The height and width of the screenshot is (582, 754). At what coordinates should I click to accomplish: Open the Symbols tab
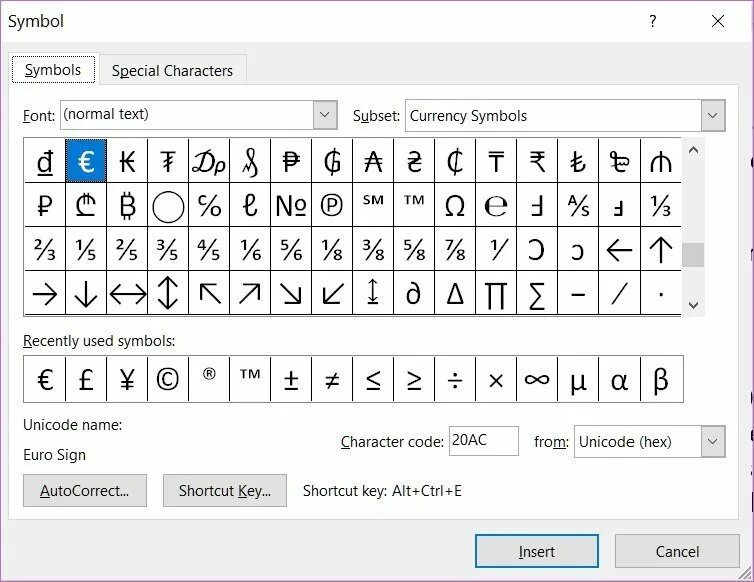pyautogui.click(x=53, y=70)
